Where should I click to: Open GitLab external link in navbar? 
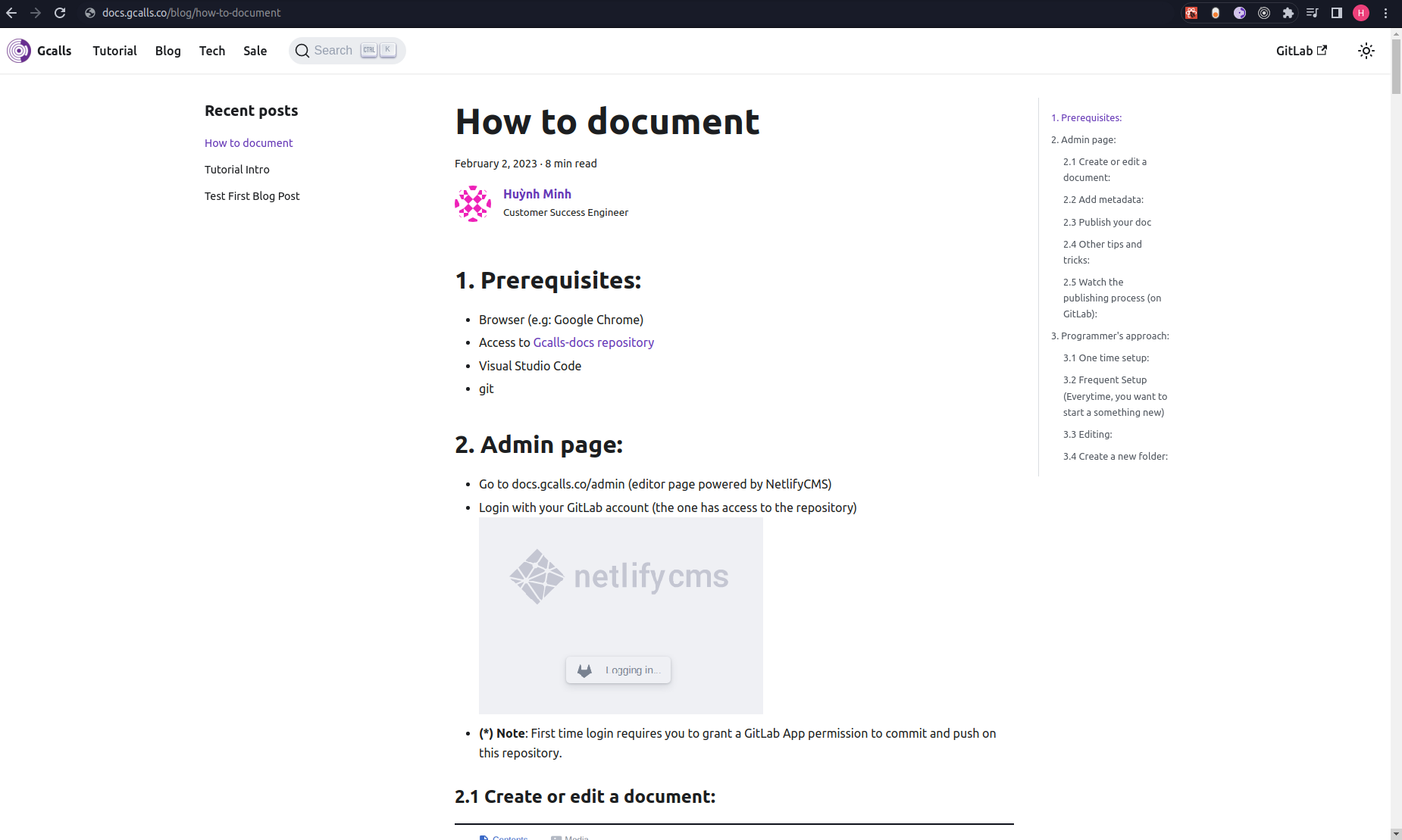1300,51
